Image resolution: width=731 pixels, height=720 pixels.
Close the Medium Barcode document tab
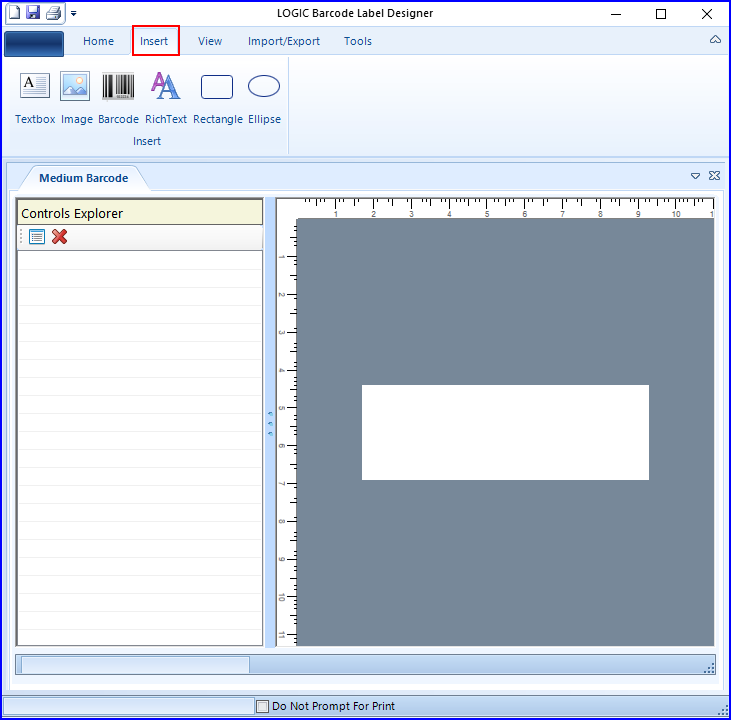point(714,175)
